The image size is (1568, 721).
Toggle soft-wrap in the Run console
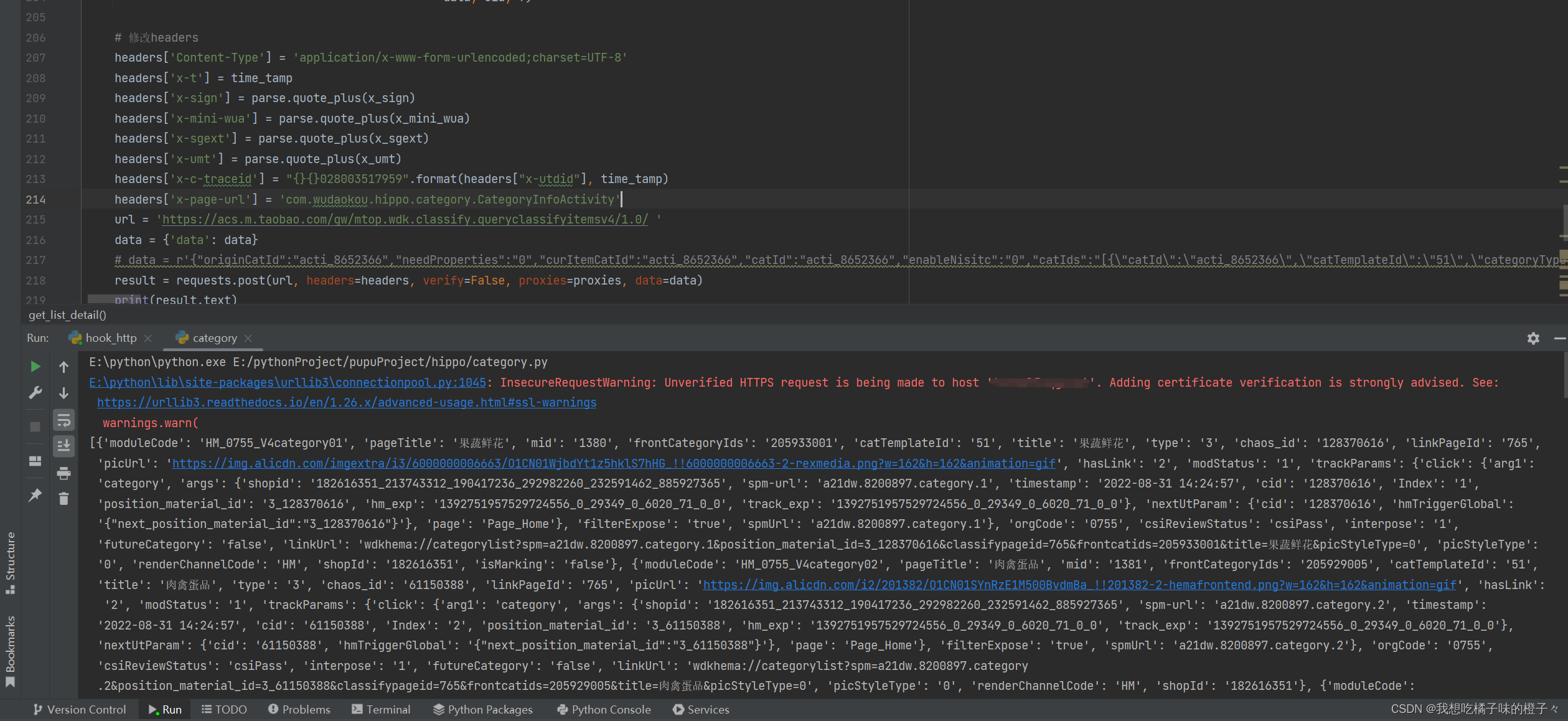[x=63, y=420]
